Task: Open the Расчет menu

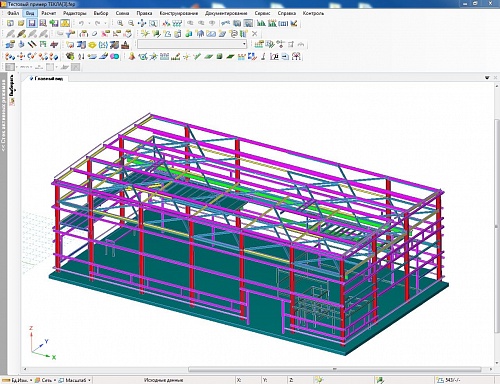Action: click(49, 13)
